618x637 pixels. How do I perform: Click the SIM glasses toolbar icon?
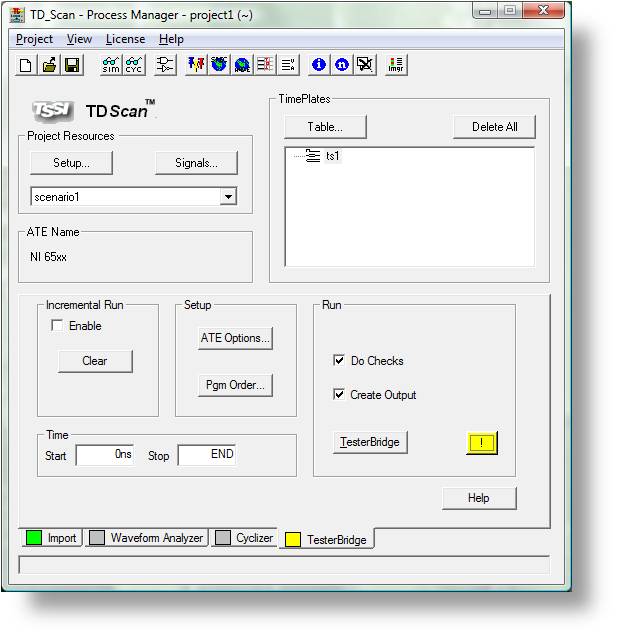pyautogui.click(x=111, y=65)
